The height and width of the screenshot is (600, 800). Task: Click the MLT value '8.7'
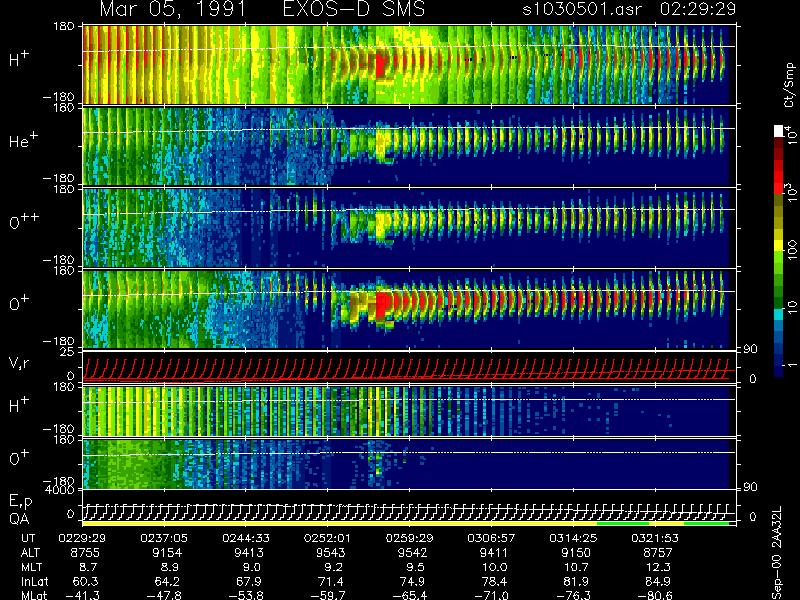88,567
